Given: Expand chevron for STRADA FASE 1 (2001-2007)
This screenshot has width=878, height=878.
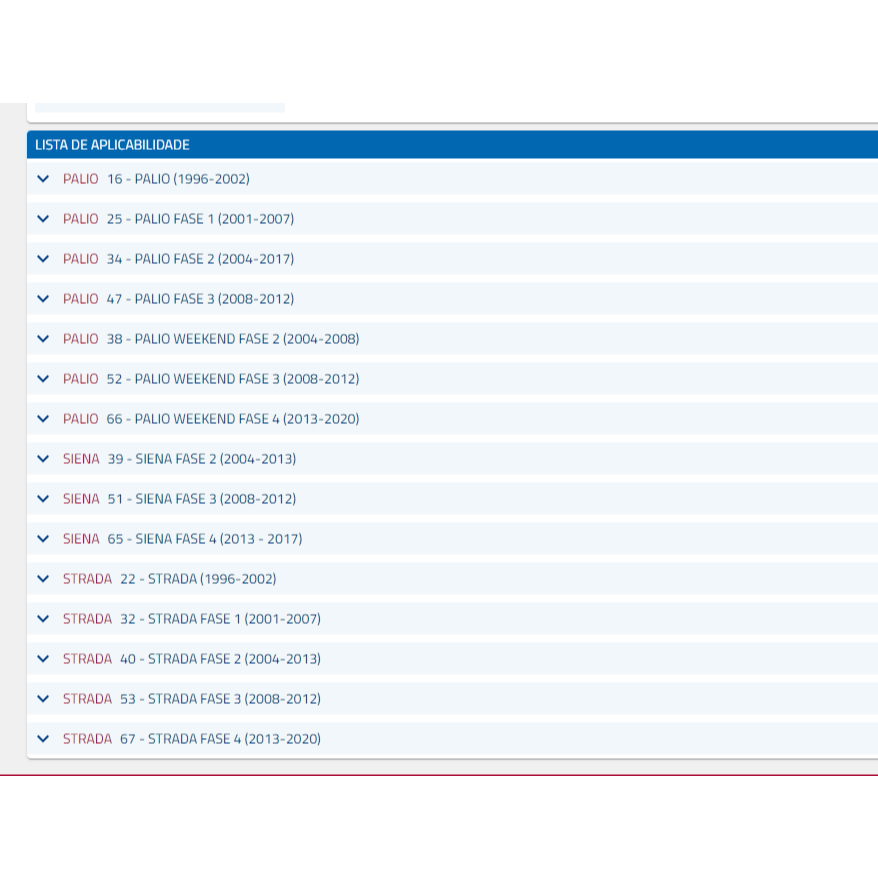Looking at the screenshot, I should (x=43, y=619).
